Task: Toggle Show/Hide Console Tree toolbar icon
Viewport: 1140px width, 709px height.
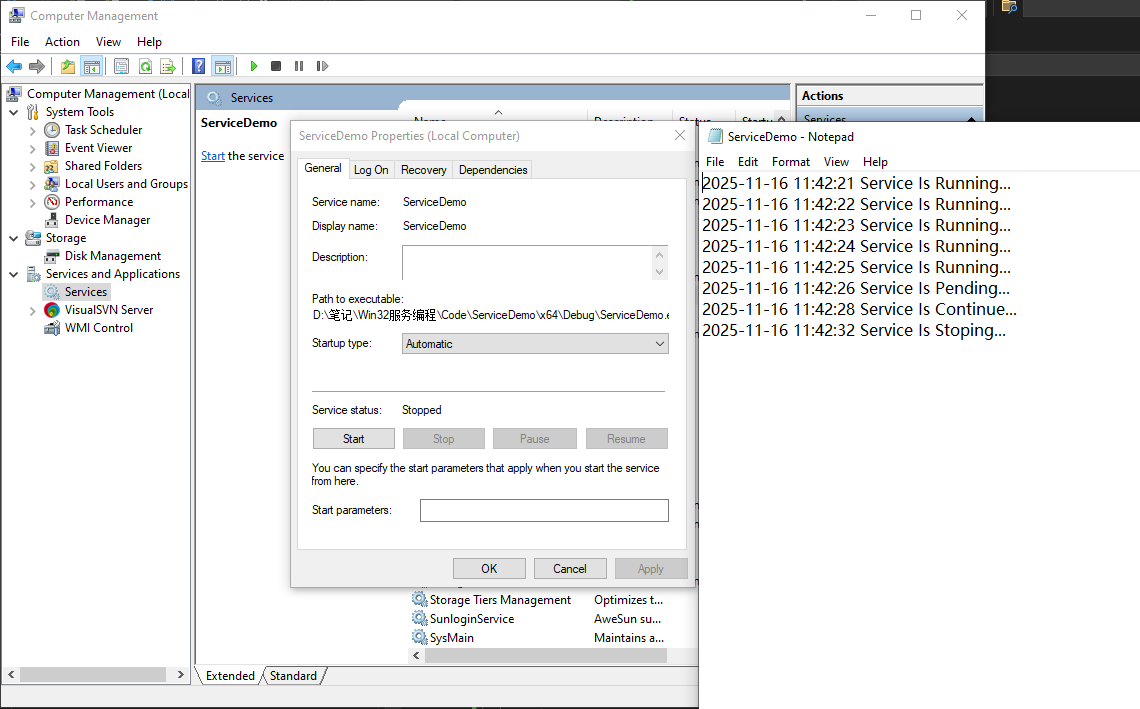Action: (92, 66)
